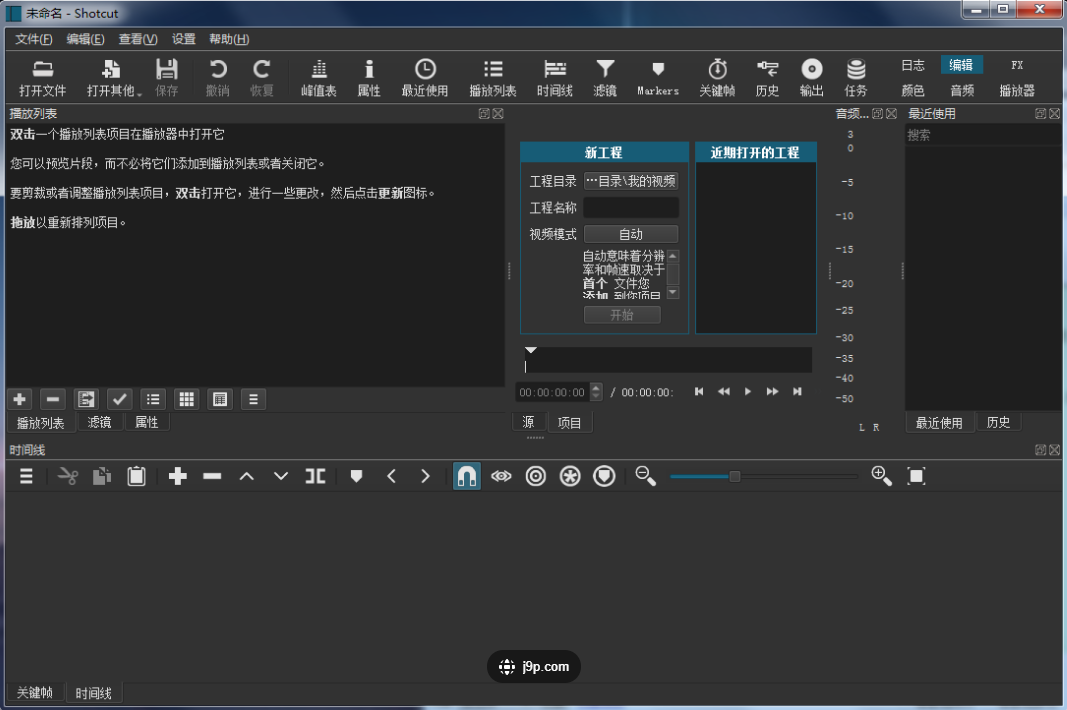
Task: Switch to the Logging (日志) layout
Action: point(913,65)
